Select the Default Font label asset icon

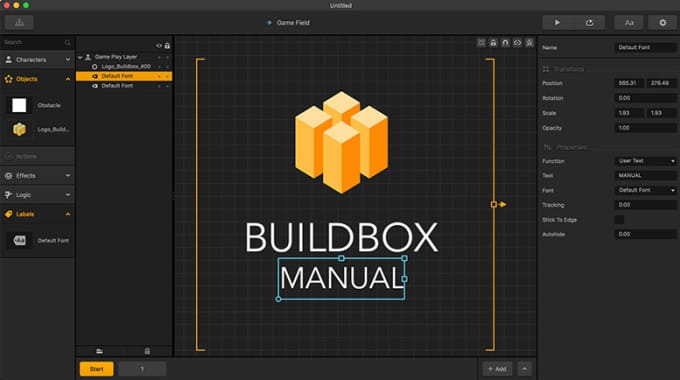point(19,240)
